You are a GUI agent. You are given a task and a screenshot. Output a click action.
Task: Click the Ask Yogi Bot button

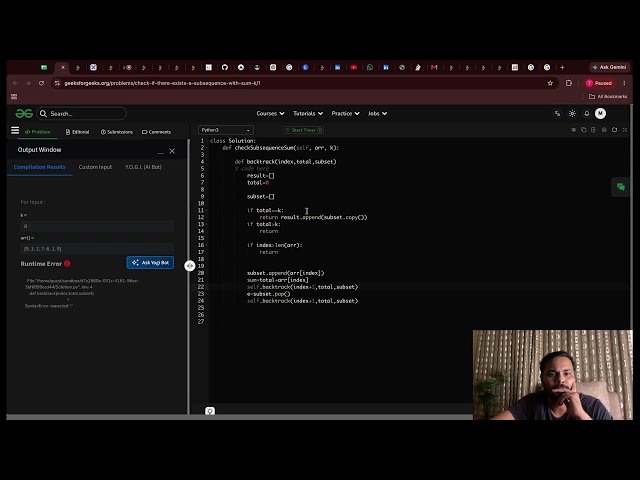pyautogui.click(x=150, y=262)
